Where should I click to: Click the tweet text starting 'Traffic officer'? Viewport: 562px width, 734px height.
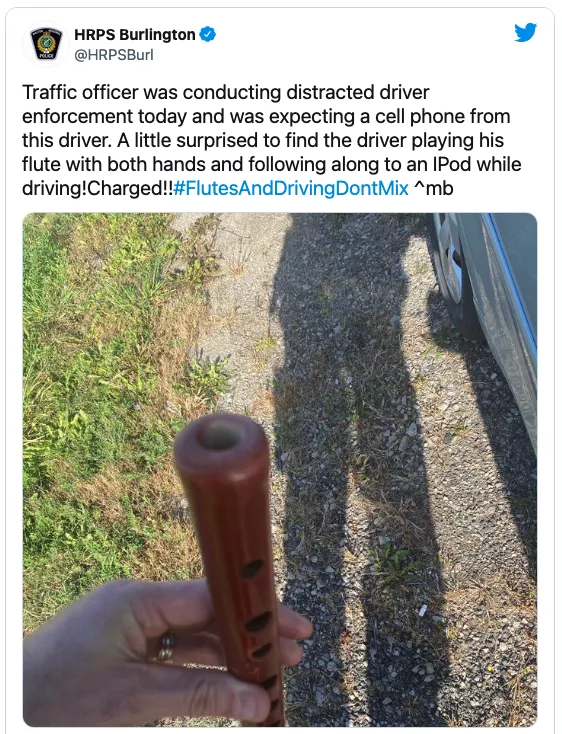coord(271,140)
